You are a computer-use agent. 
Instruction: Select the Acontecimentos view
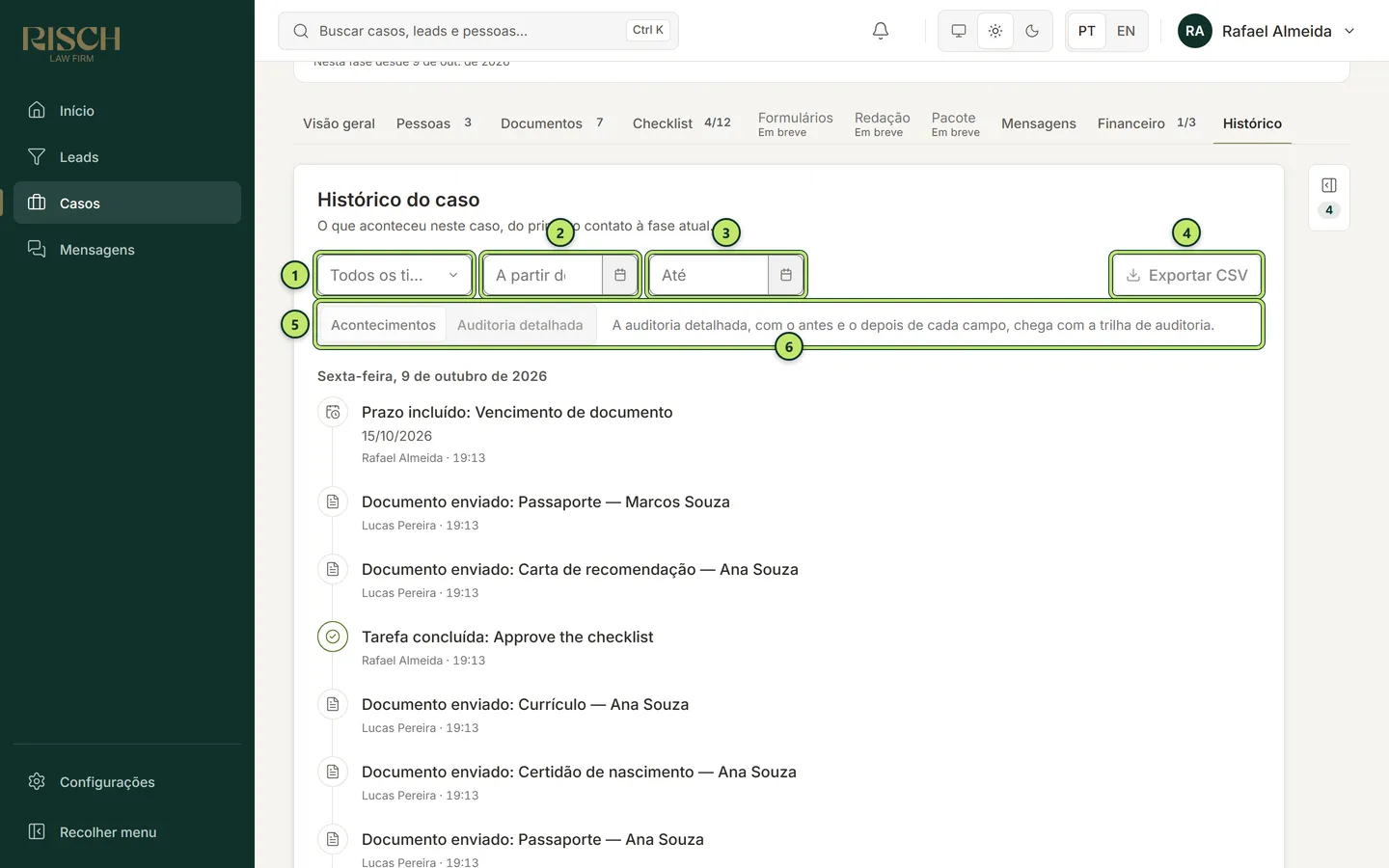(x=383, y=325)
